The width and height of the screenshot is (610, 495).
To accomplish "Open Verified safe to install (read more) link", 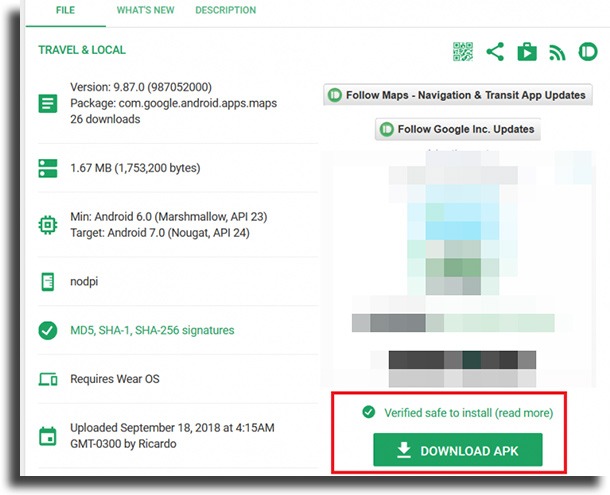I will [468, 412].
